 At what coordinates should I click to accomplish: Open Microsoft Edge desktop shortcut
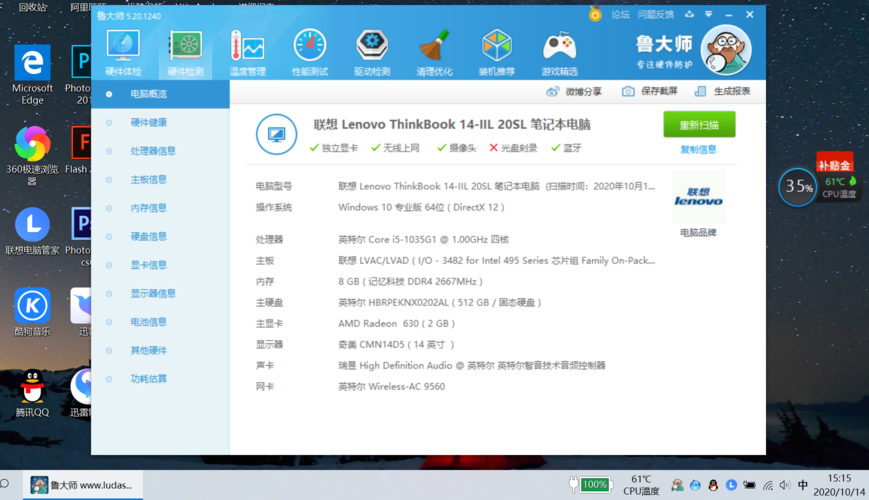32,75
